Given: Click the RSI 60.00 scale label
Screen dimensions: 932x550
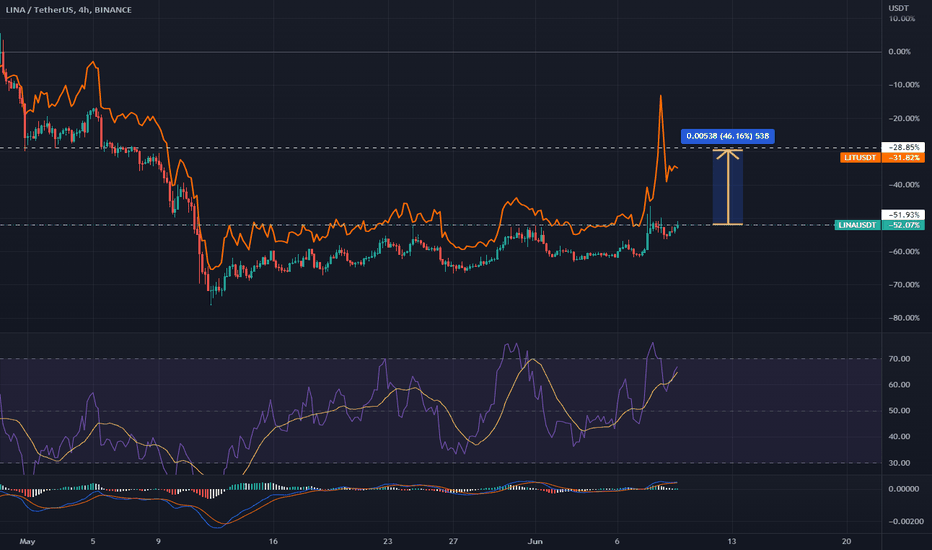Looking at the screenshot, I should (x=899, y=385).
